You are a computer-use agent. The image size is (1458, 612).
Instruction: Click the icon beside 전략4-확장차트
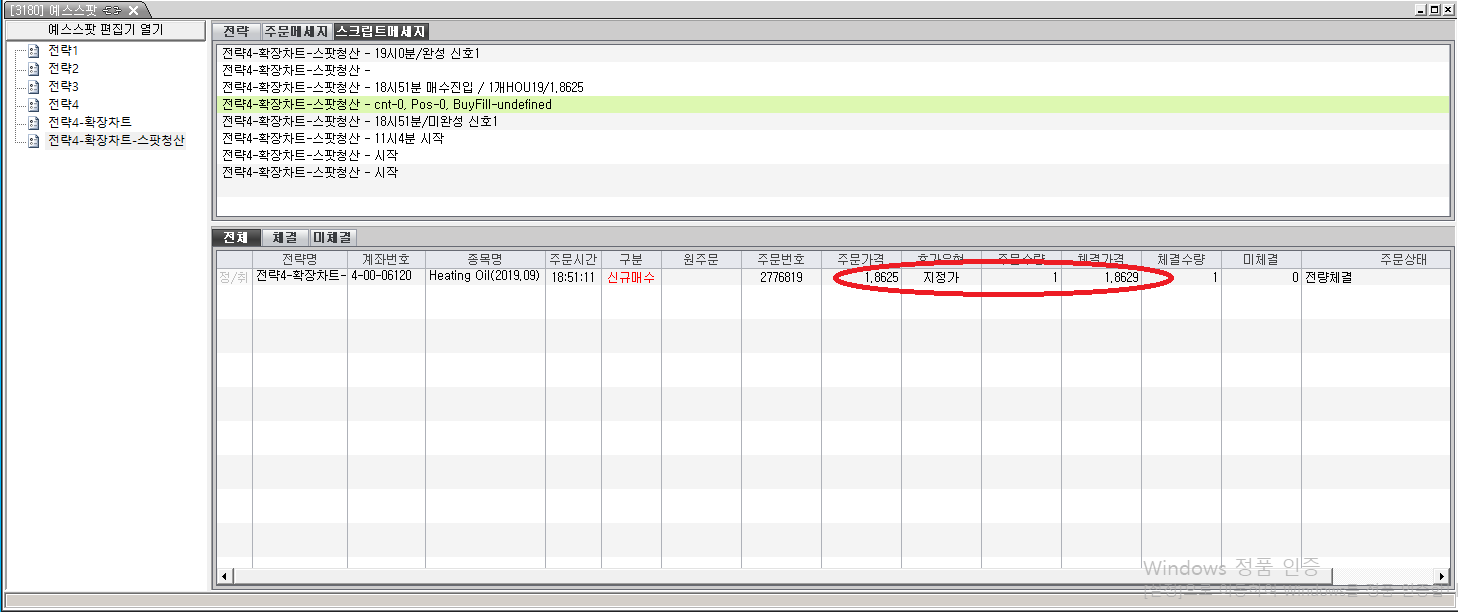(x=33, y=123)
